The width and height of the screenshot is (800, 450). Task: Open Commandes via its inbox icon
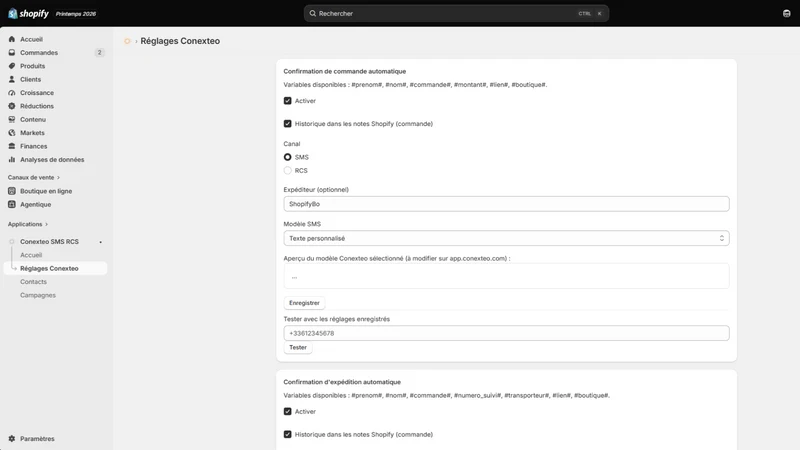tap(12, 53)
